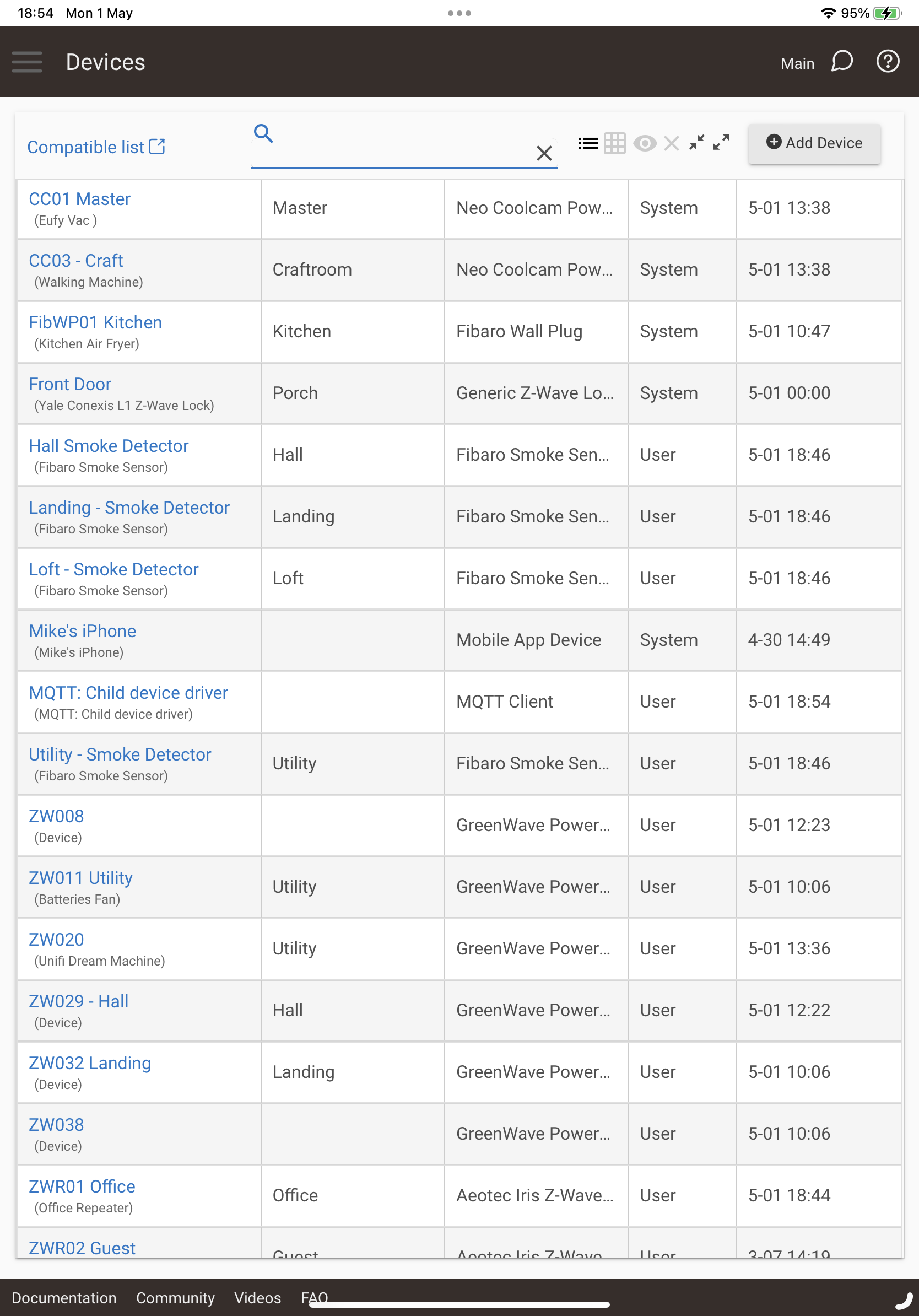Open the Documentation footer link
This screenshot has height=1316, width=919.
pyautogui.click(x=64, y=1298)
